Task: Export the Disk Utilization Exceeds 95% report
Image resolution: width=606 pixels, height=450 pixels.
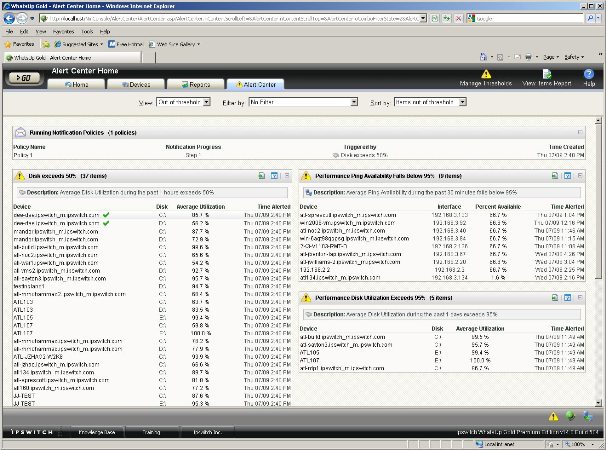Action: pyautogui.click(x=555, y=298)
